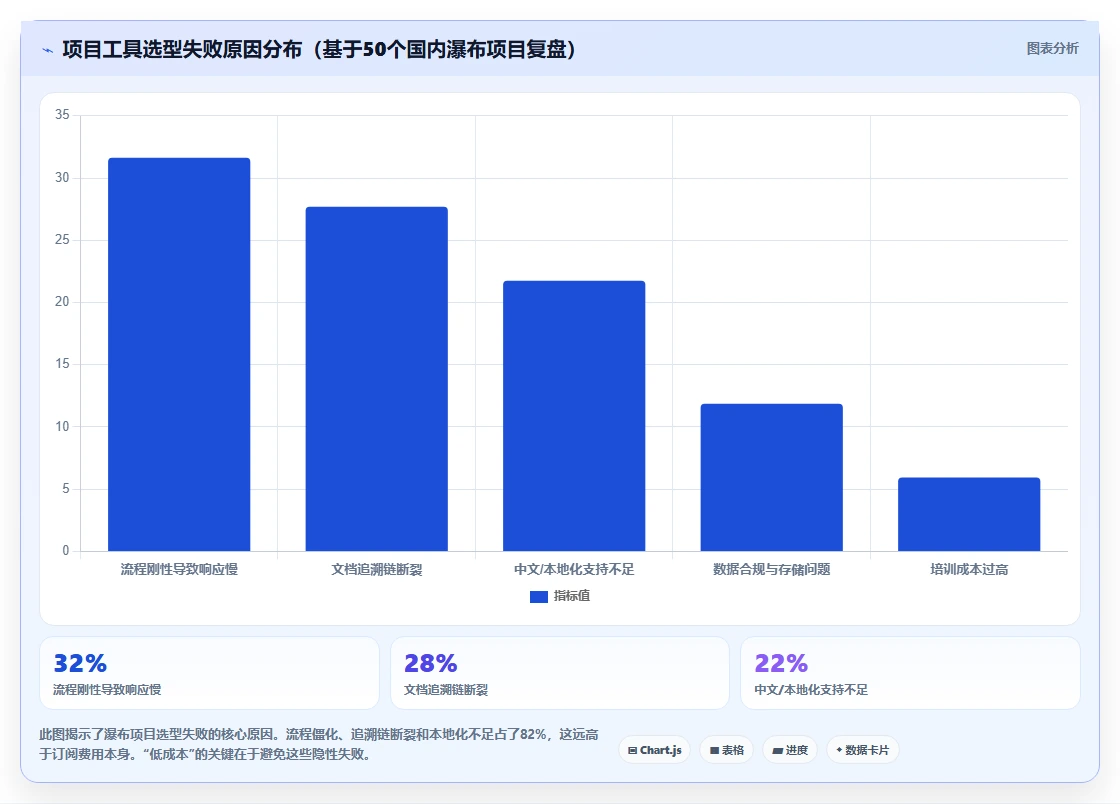This screenshot has height=804, width=1120.
Task: Select the Chart.js tag chip
Action: pyautogui.click(x=654, y=750)
